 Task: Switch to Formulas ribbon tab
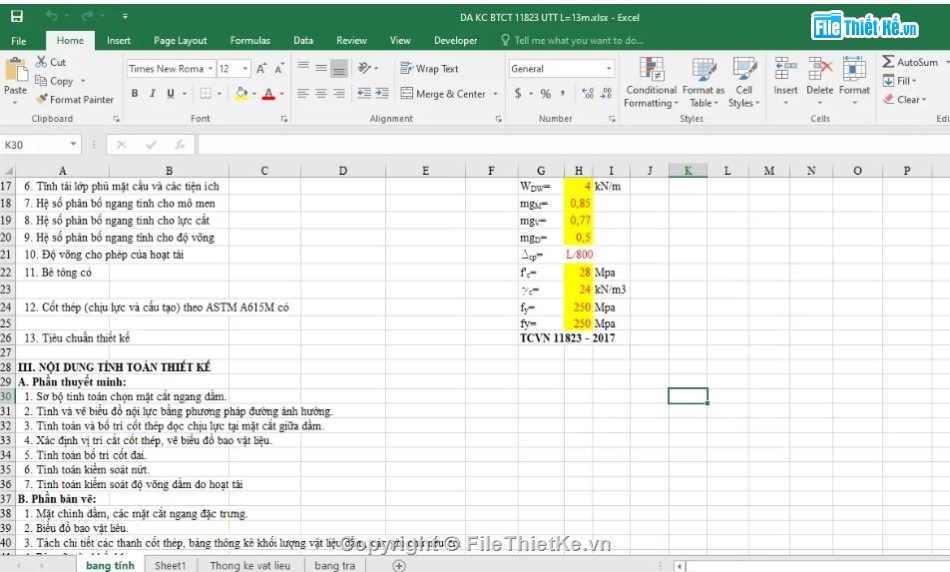[250, 41]
